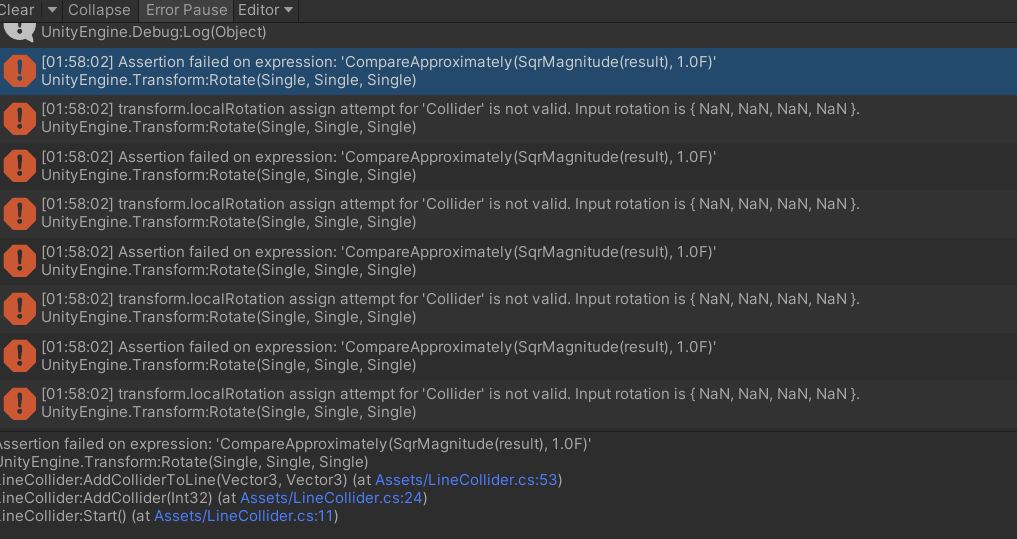Viewport: 1017px width, 539px height.
Task: Click the error icon of the first NaN rotation entry
Action: point(19,118)
